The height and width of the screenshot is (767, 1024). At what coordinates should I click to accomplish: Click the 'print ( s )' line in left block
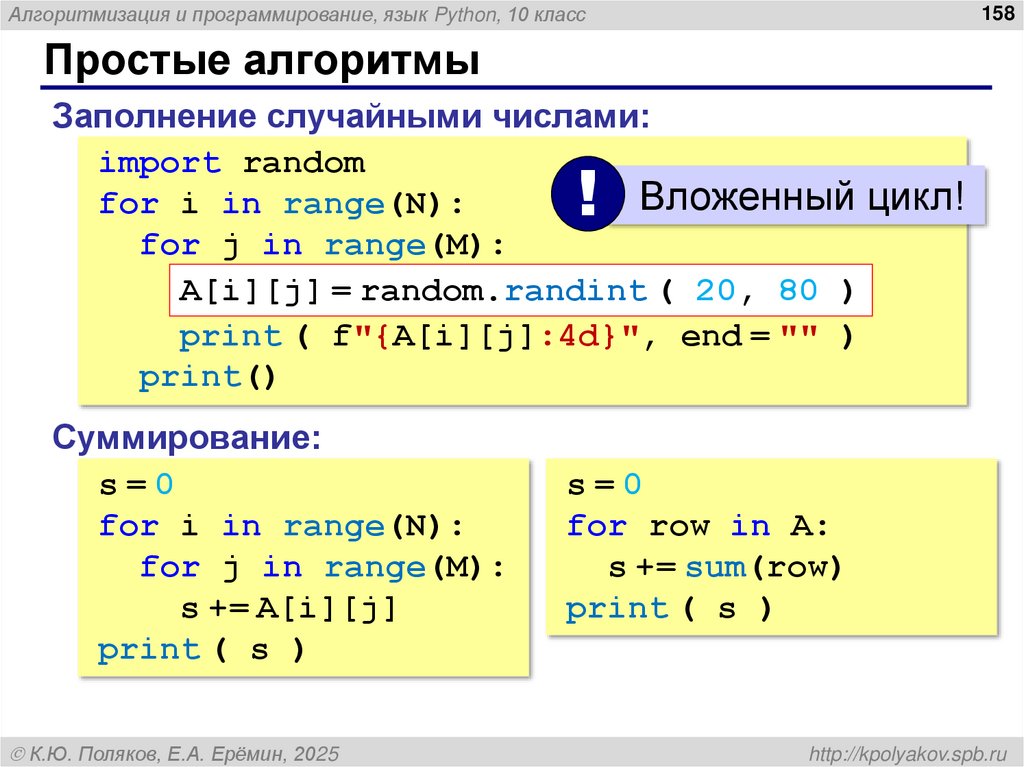197,648
